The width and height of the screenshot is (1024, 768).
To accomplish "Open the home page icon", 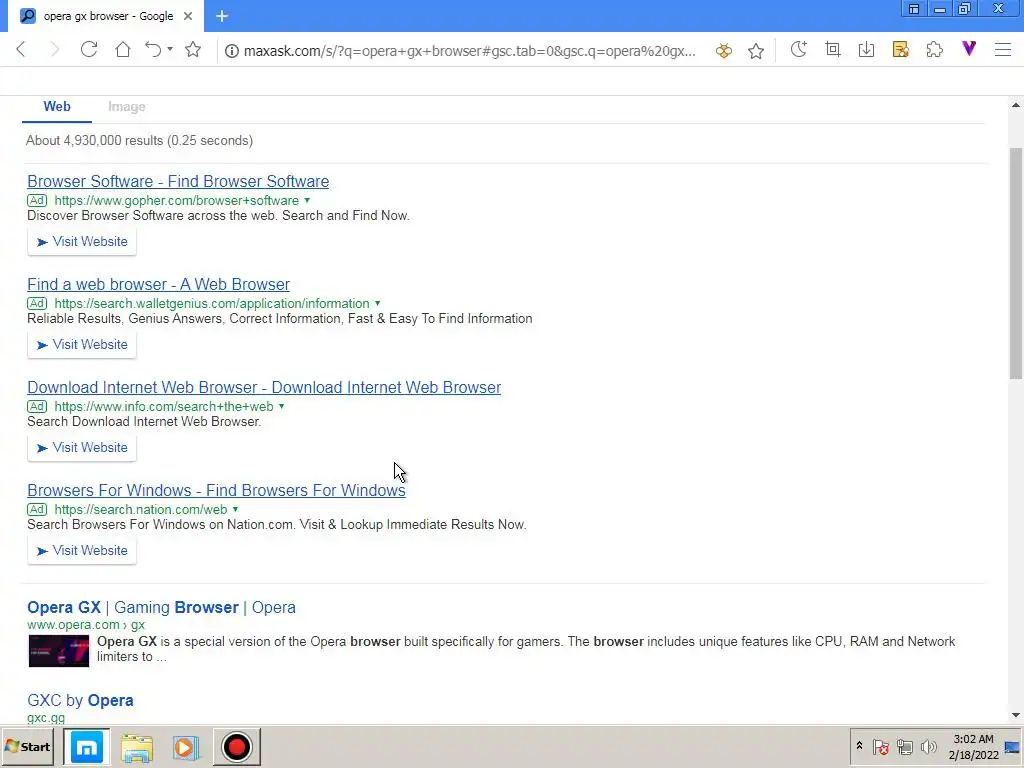I will (x=123, y=50).
